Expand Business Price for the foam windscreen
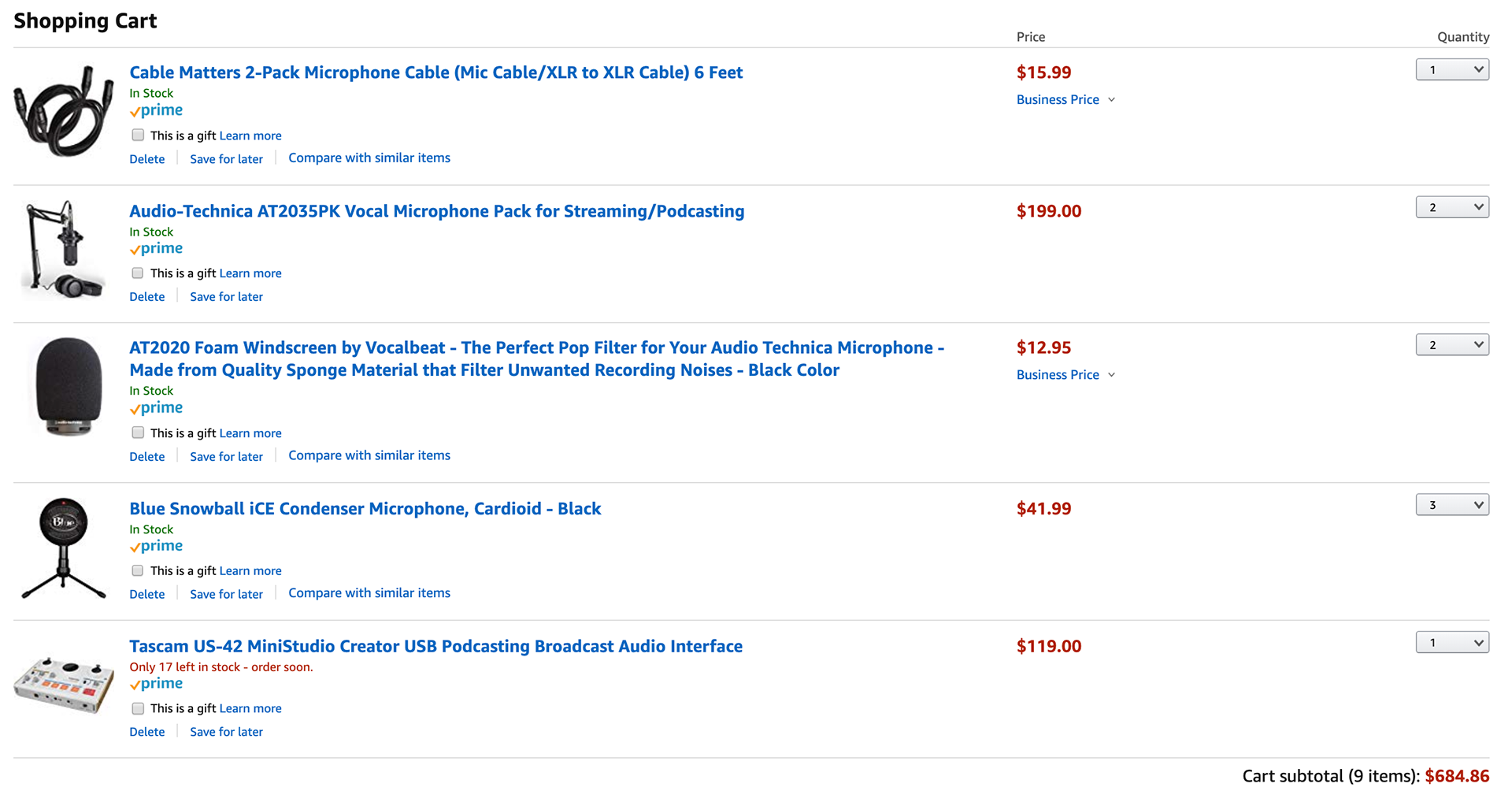The width and height of the screenshot is (1512, 802). (1065, 374)
